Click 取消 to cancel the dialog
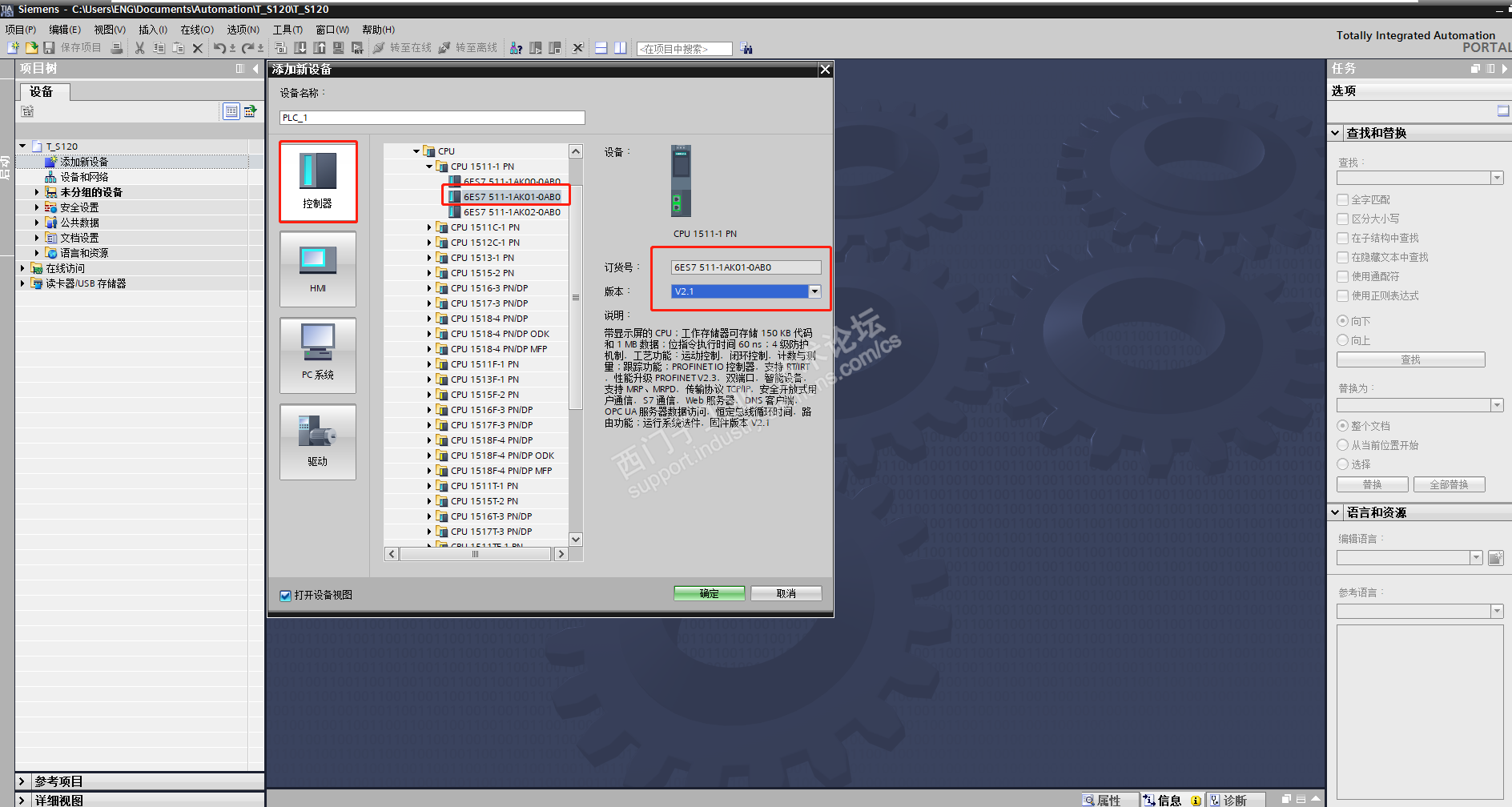This screenshot has height=807, width=1512. point(786,593)
